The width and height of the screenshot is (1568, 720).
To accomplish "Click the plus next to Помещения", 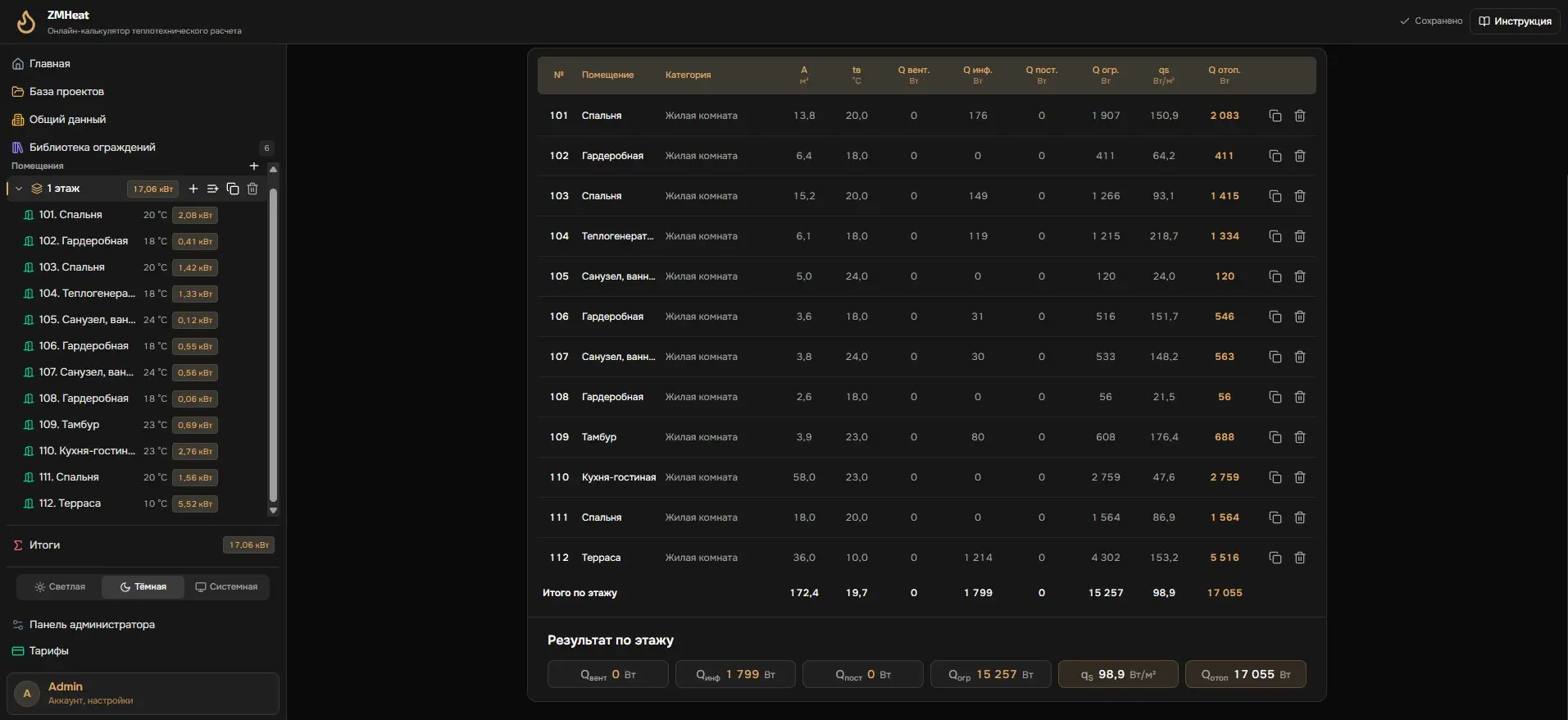I will (x=254, y=166).
